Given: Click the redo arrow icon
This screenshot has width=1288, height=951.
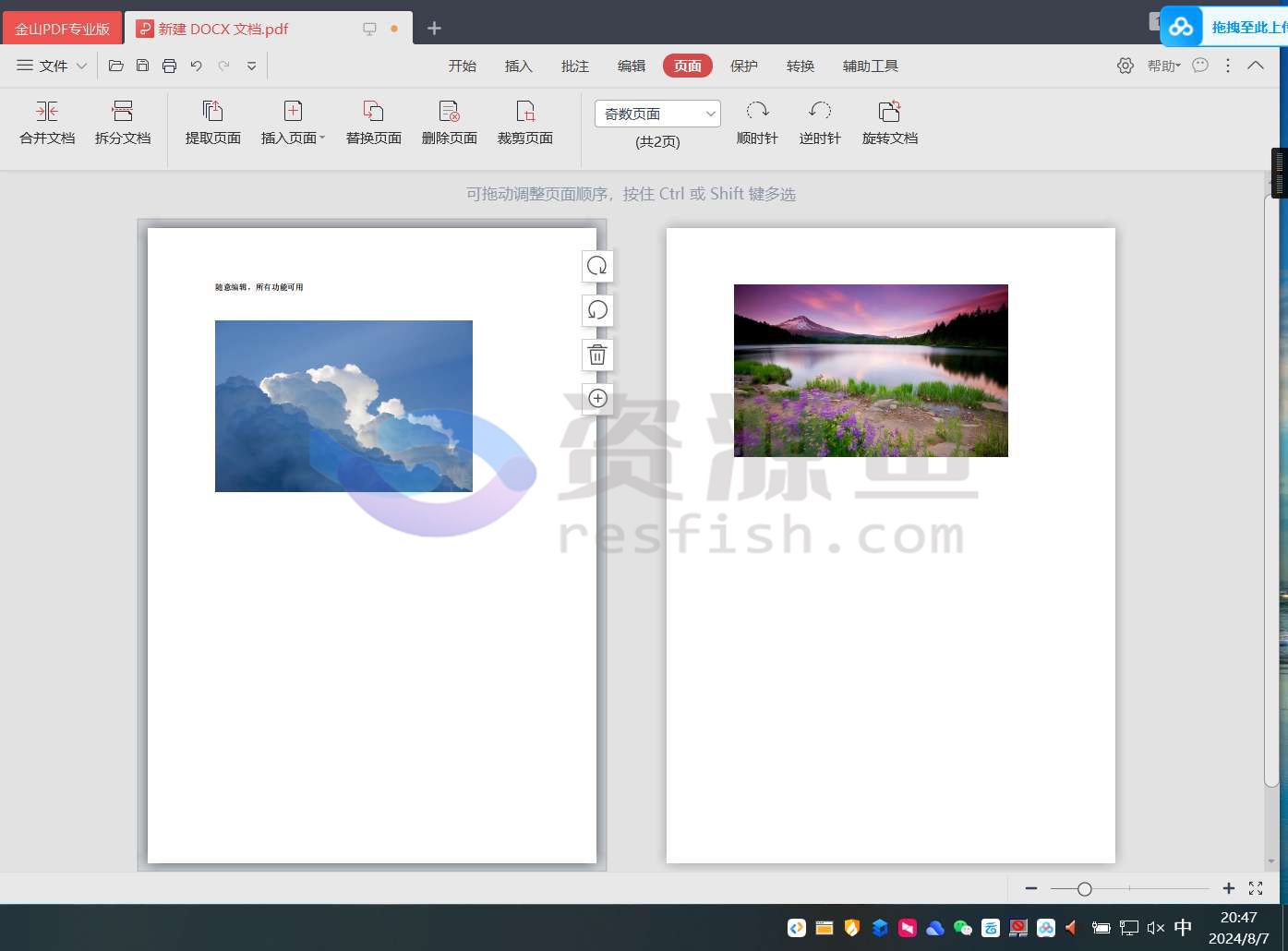Looking at the screenshot, I should [223, 66].
